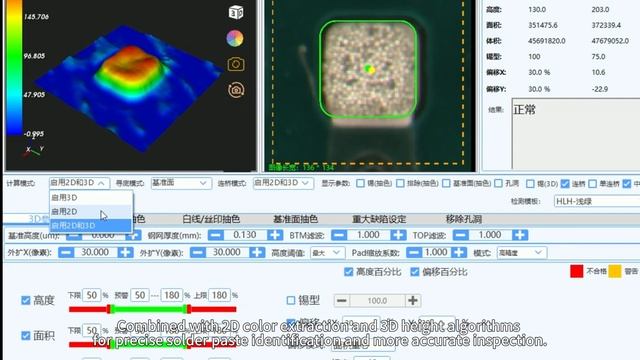This screenshot has height=360, width=640.
Task: Decrease Pad缩放系数 with the minus button
Action: pyautogui.click(x=413, y=253)
